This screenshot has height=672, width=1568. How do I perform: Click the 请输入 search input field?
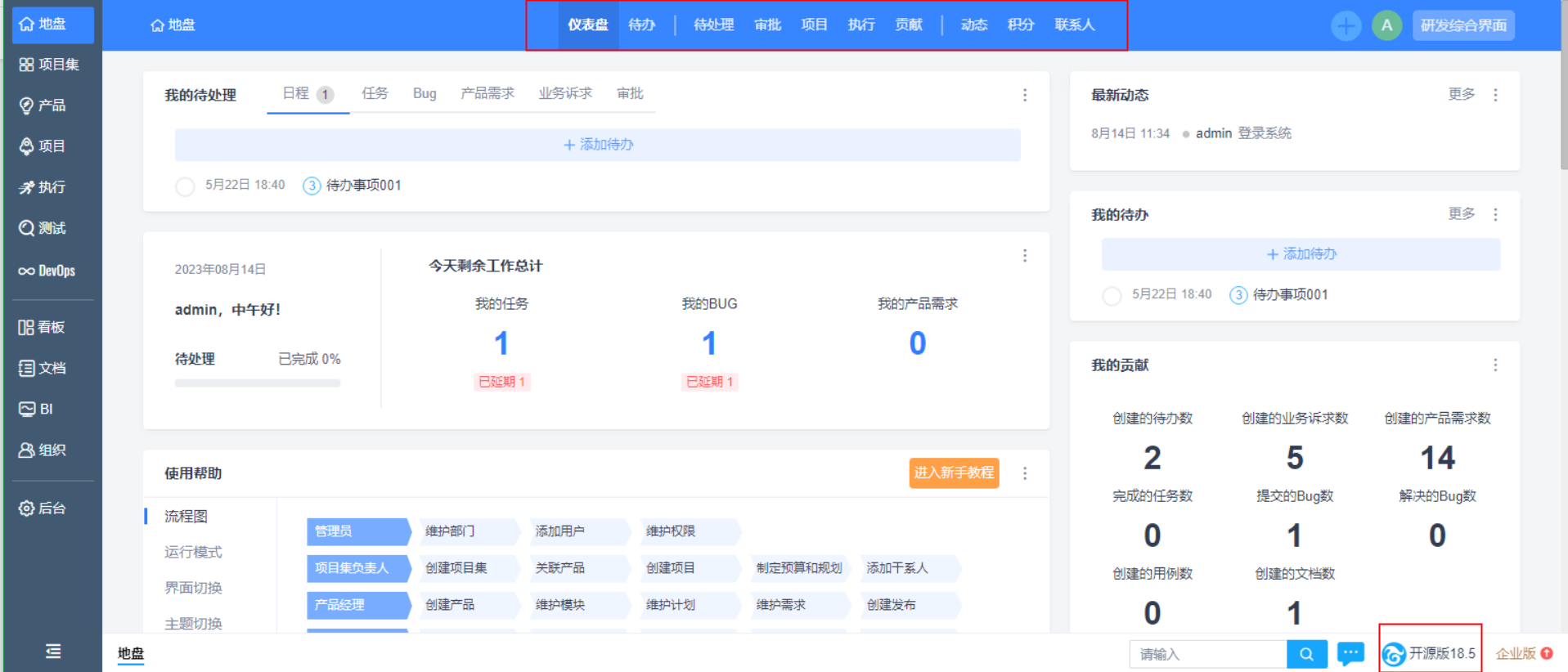pyautogui.click(x=1207, y=654)
